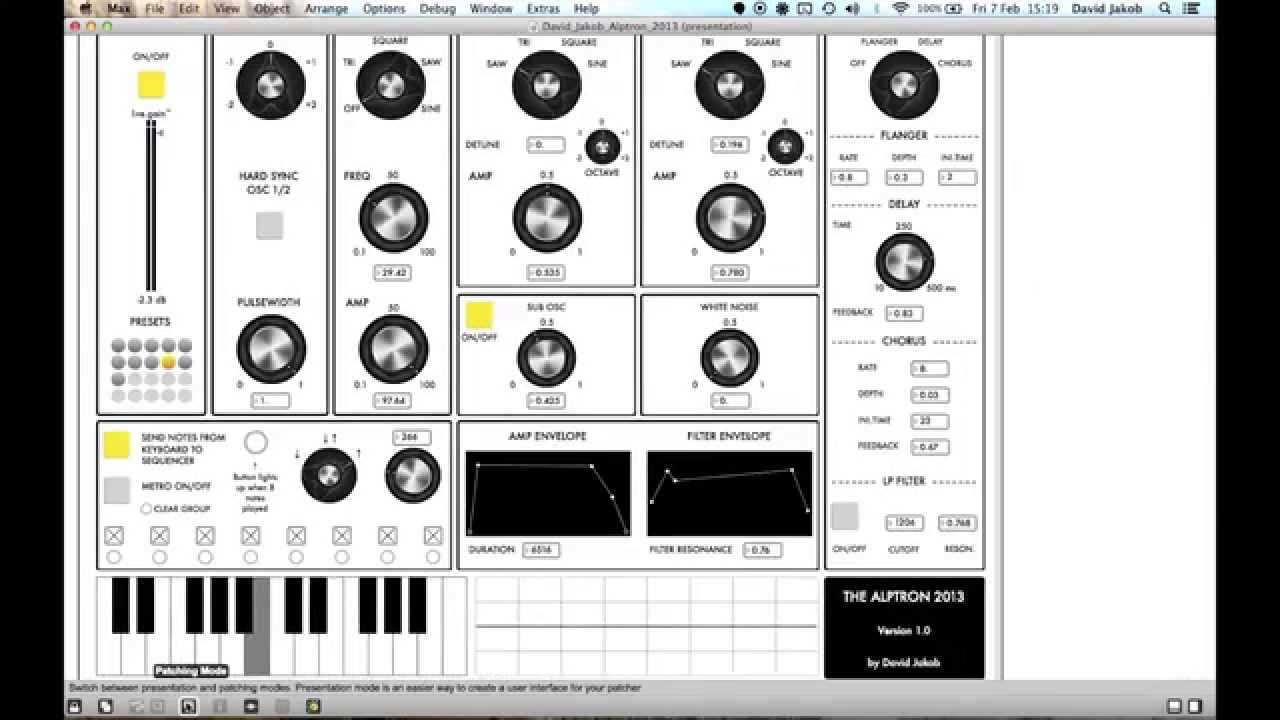Viewport: 1280px width, 720px height.
Task: Click the round button that lights up when 8 notes played
Action: [x=256, y=442]
